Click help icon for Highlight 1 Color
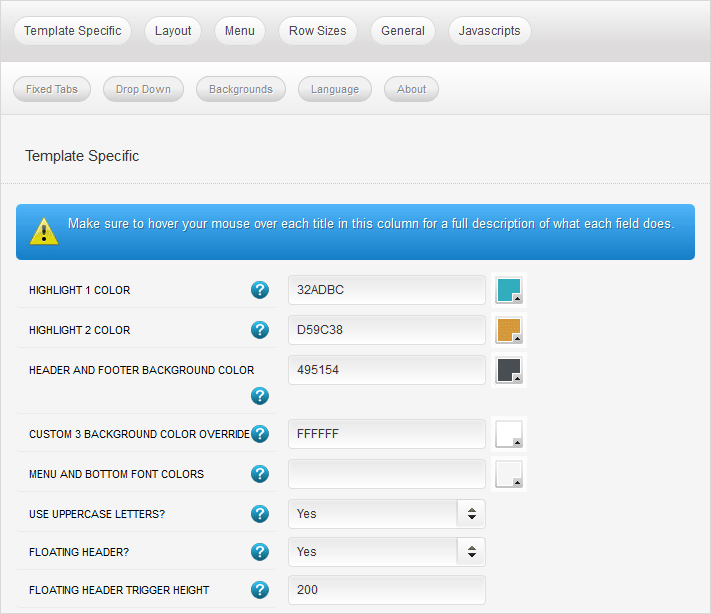Viewport: 711px width, 614px height. point(260,290)
